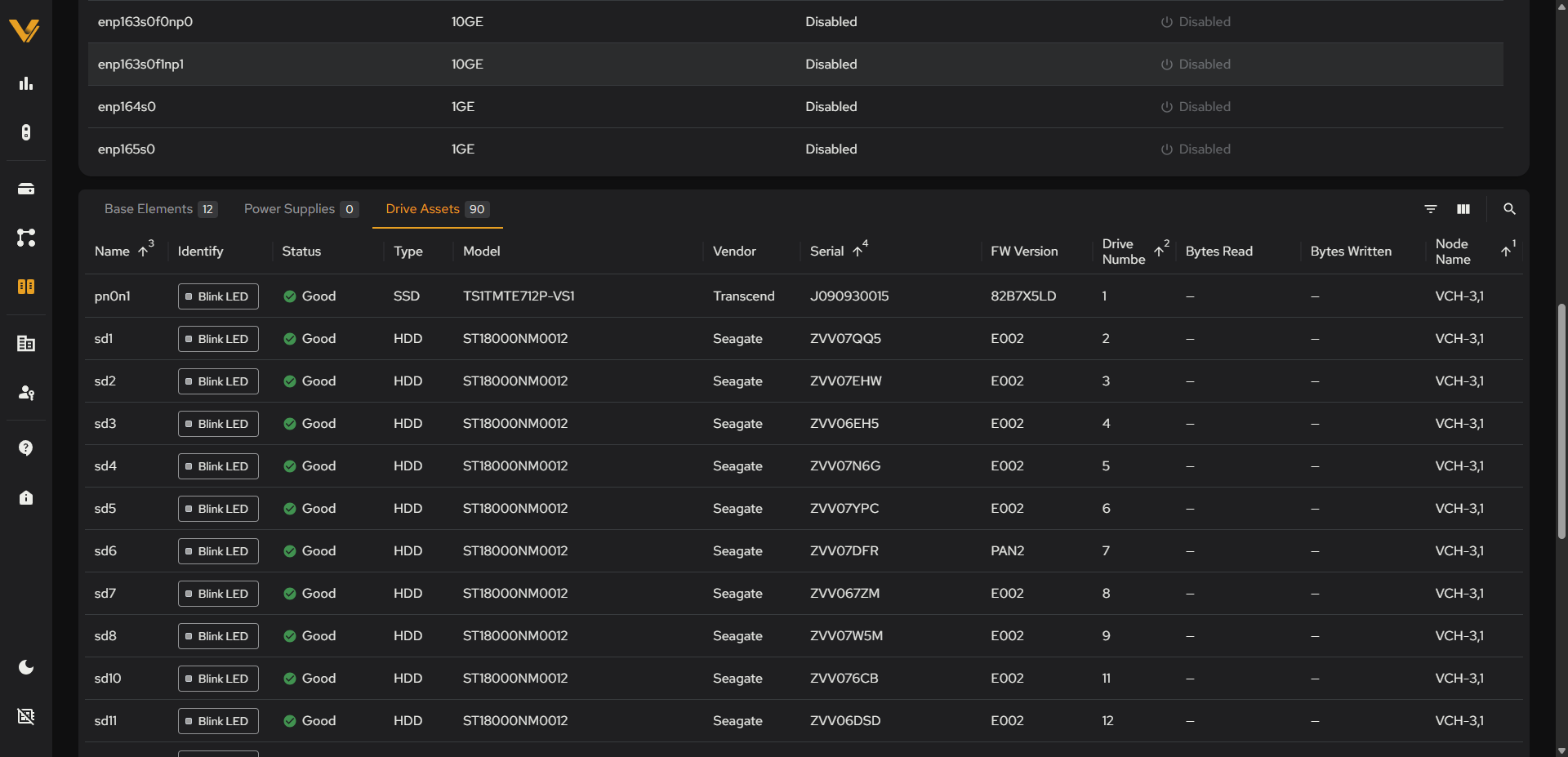Select the Drive Assets tab

[x=437, y=209]
